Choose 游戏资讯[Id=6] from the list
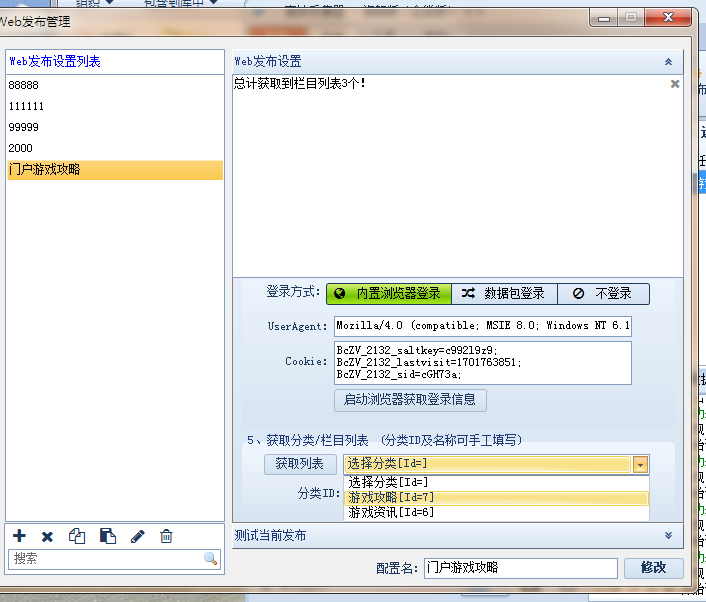Image resolution: width=706 pixels, height=602 pixels. (x=391, y=513)
